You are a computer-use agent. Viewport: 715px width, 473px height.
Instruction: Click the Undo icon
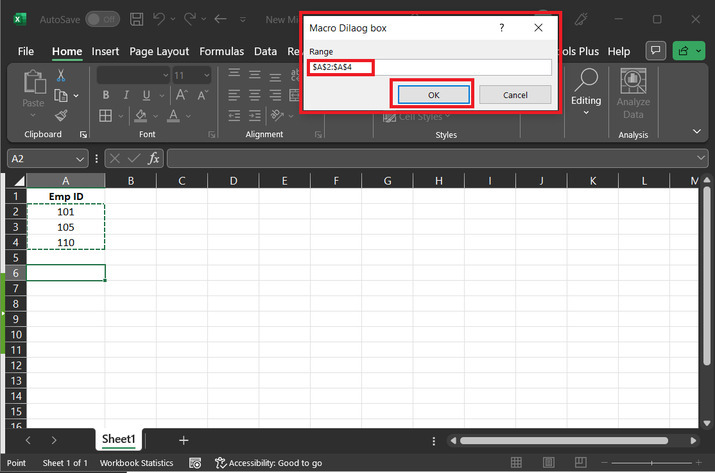[159, 19]
